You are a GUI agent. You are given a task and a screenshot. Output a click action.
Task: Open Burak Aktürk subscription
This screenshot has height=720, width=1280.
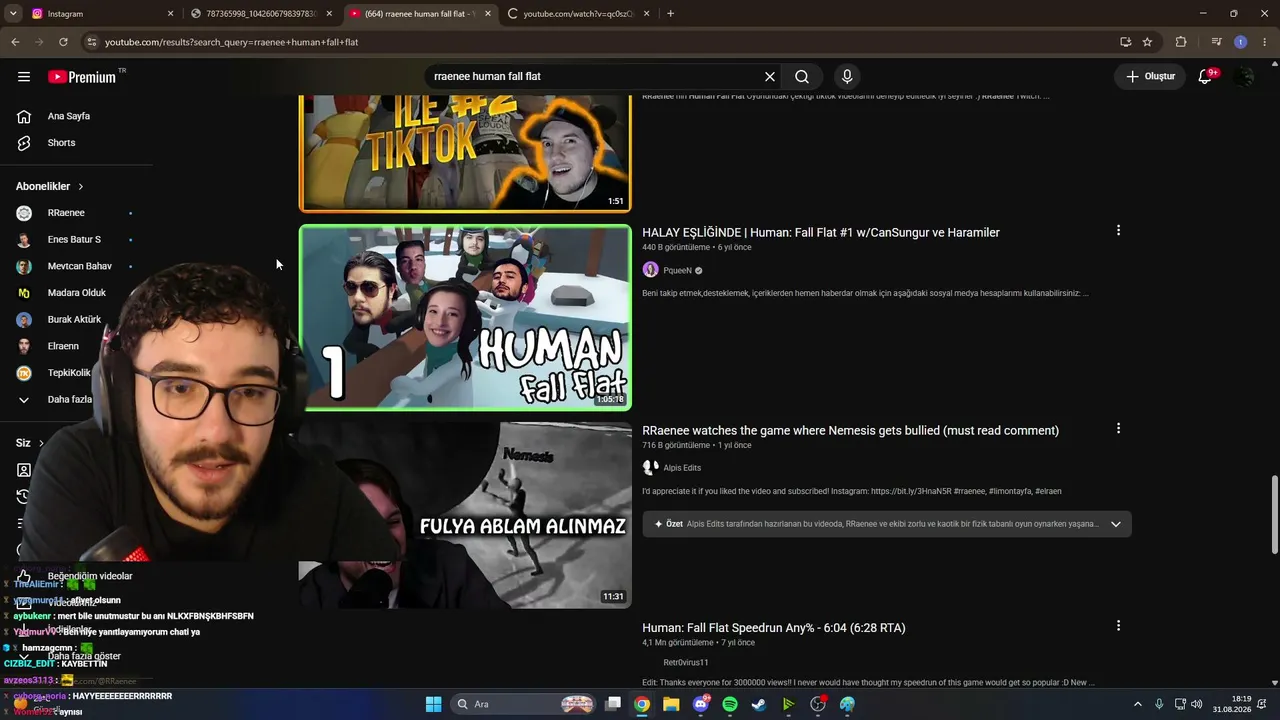[75, 320]
